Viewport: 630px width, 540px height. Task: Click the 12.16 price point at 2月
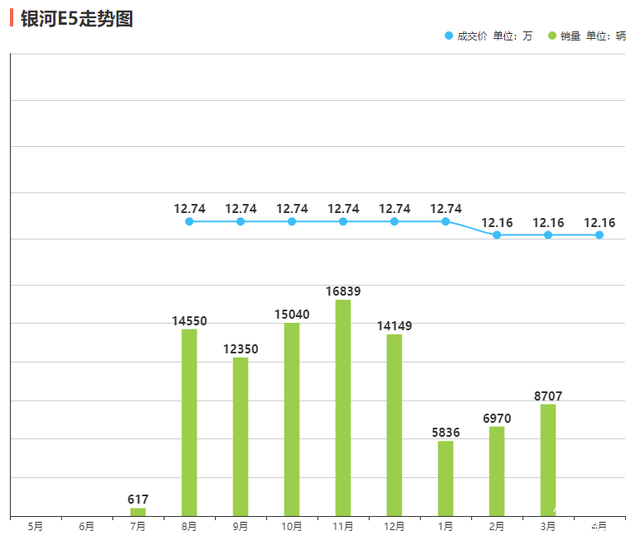pyautogui.click(x=497, y=235)
